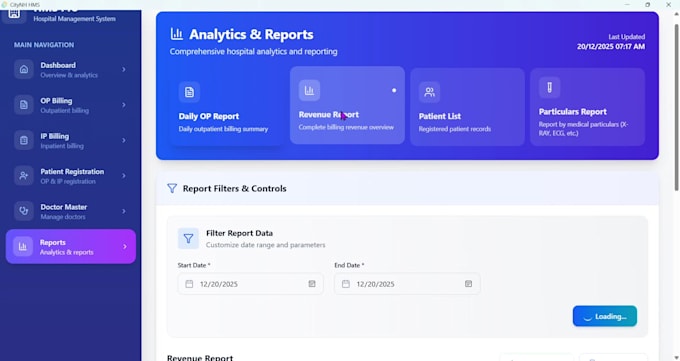
Task: Select the Particulars Report card
Action: coord(588,107)
